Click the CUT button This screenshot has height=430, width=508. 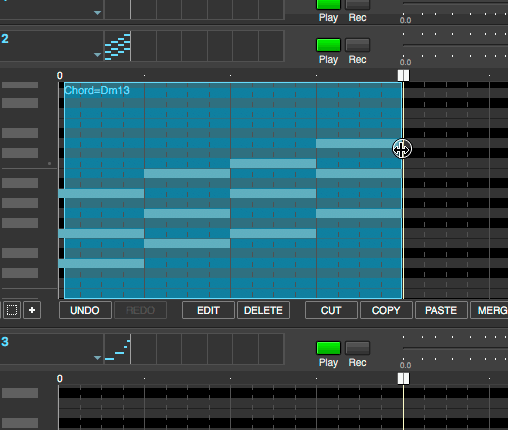coord(331,310)
